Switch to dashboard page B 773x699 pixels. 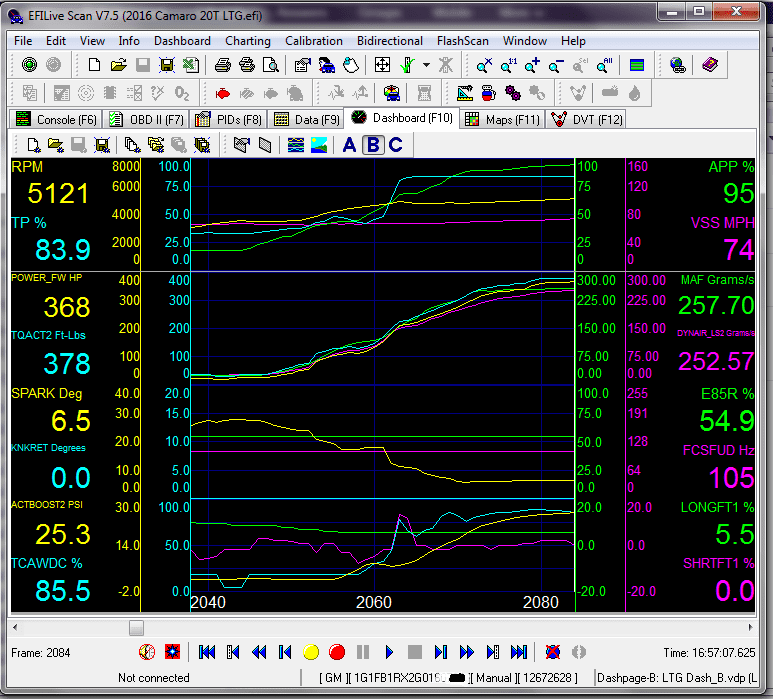pyautogui.click(x=372, y=145)
